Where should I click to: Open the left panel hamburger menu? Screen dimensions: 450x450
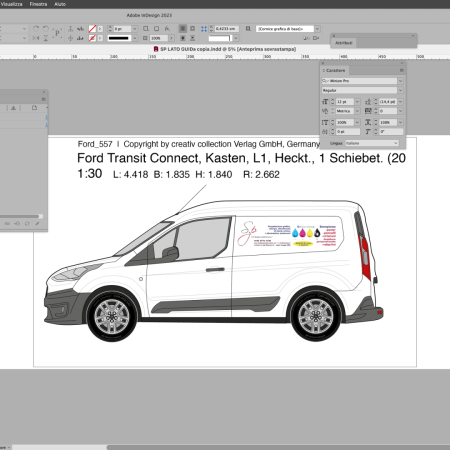[x=43, y=99]
